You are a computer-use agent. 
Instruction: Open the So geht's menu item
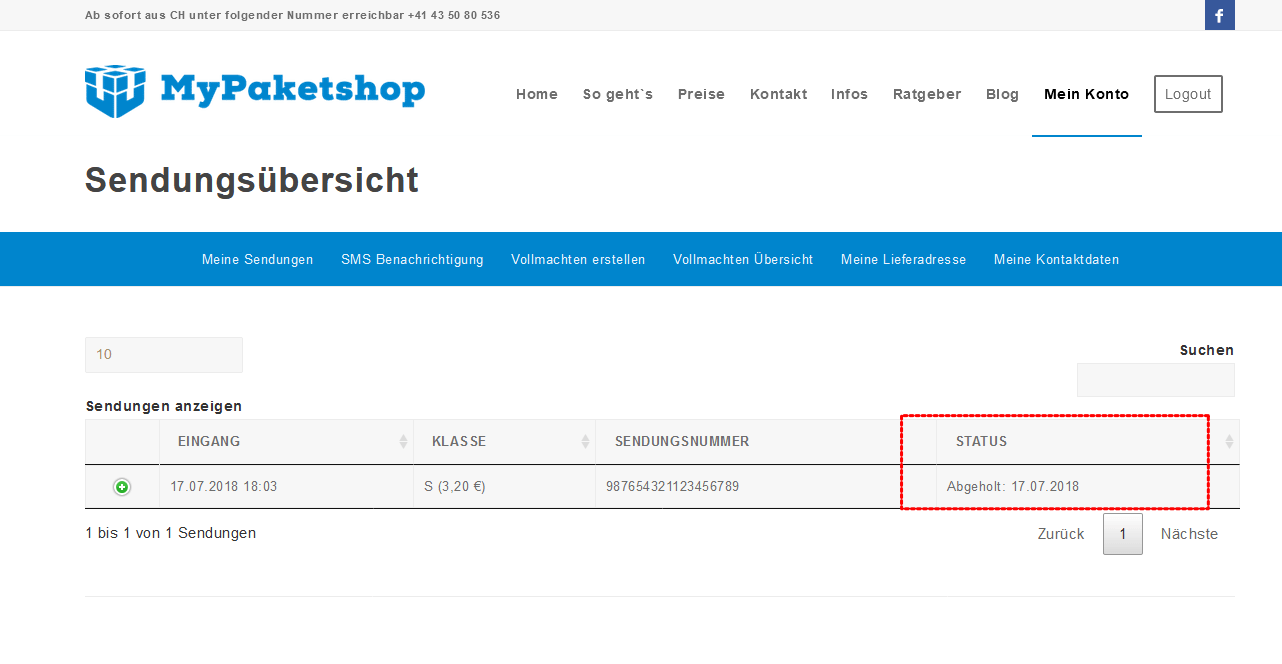pyautogui.click(x=618, y=94)
